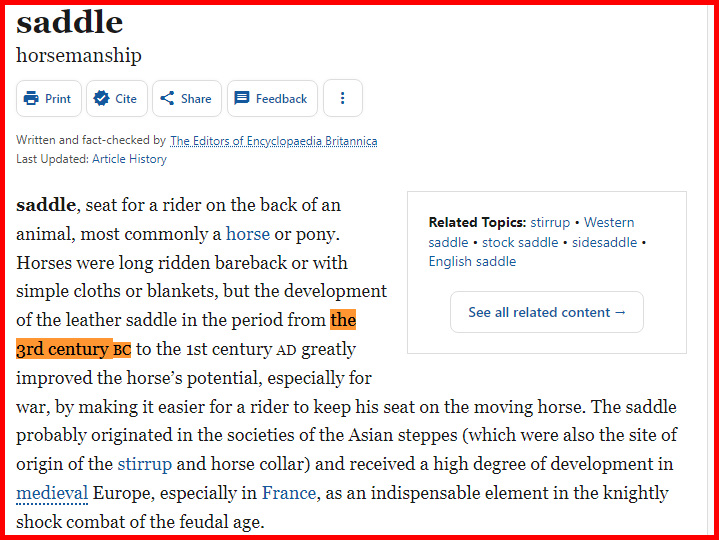Click the Feedback speech bubble icon
719x540 pixels.
click(x=242, y=98)
